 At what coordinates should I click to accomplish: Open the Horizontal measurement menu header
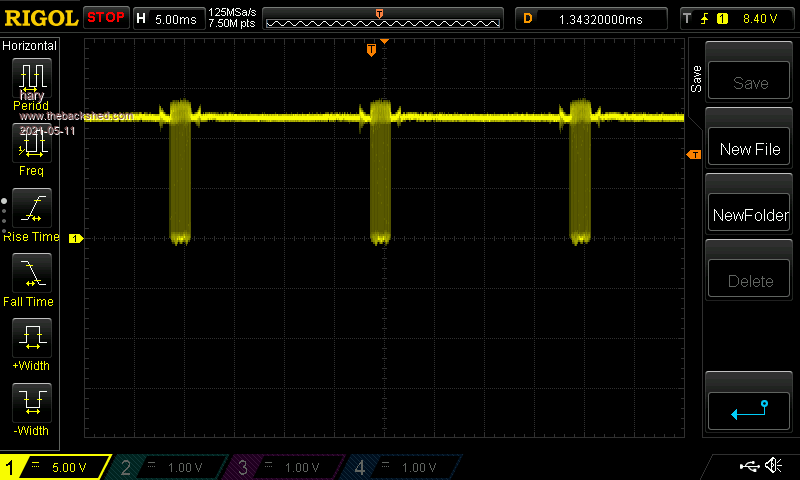[30, 46]
